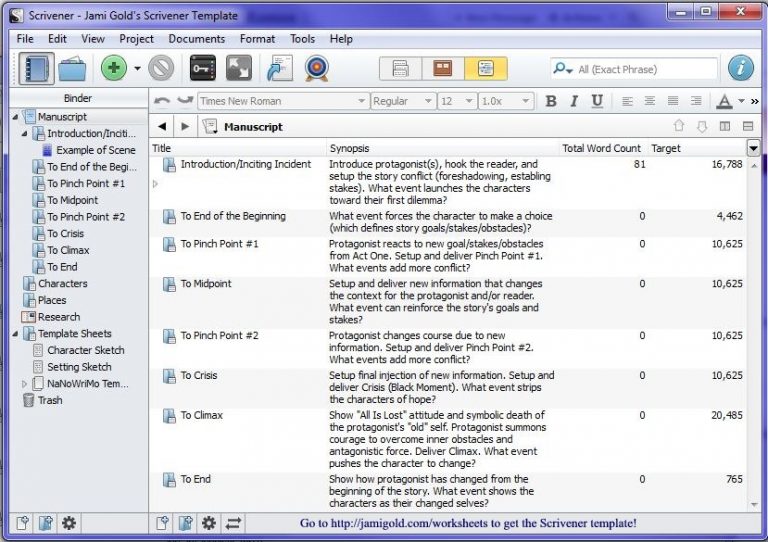Open the Format menu
768x542 pixels.
tap(257, 39)
